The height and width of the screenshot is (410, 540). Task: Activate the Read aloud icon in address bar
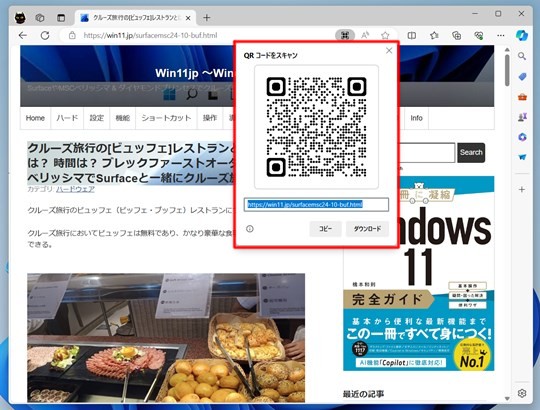365,35
